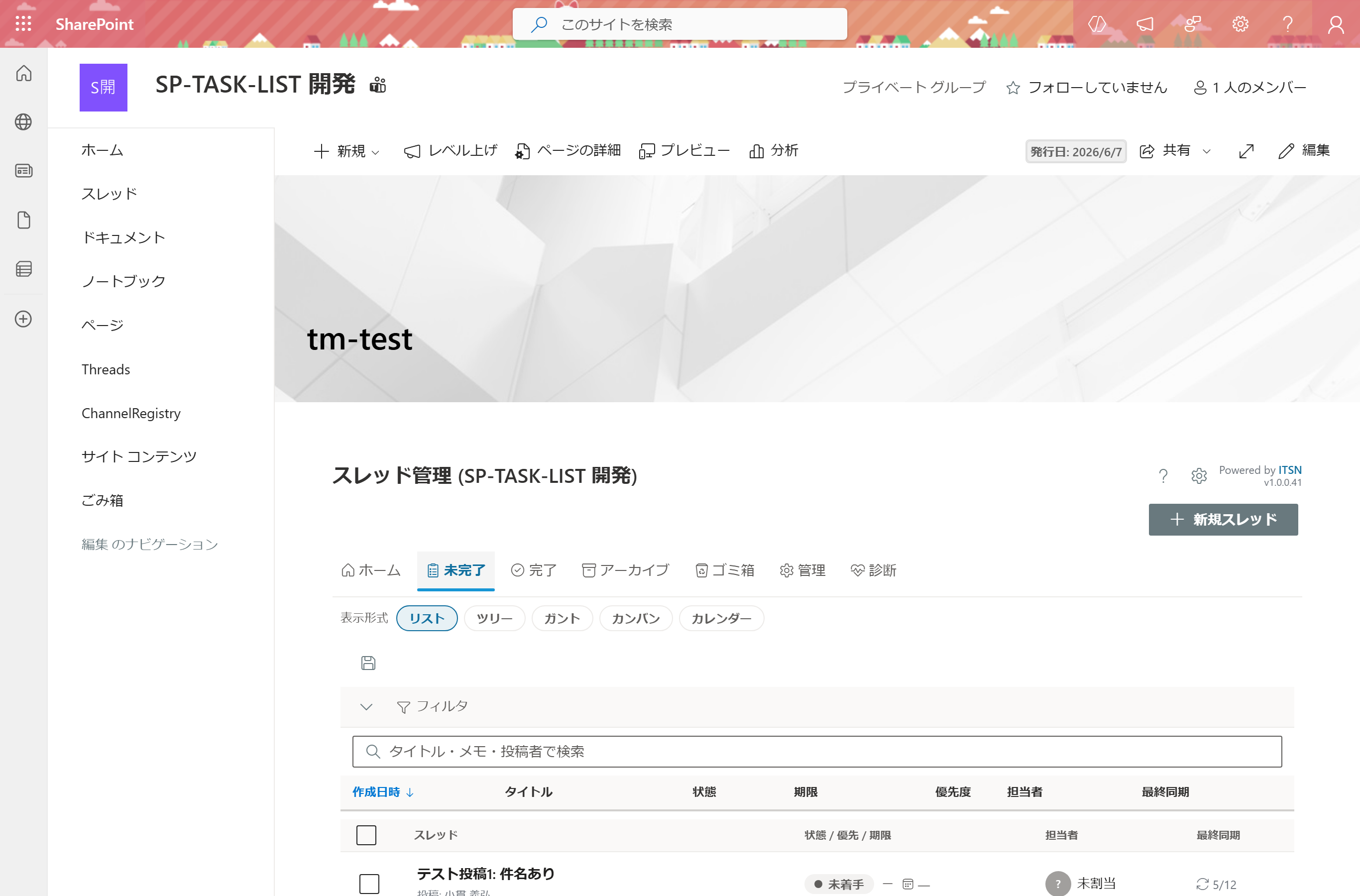Open web part help question mark icon
Screen dimensions: 1360x896
1163,475
